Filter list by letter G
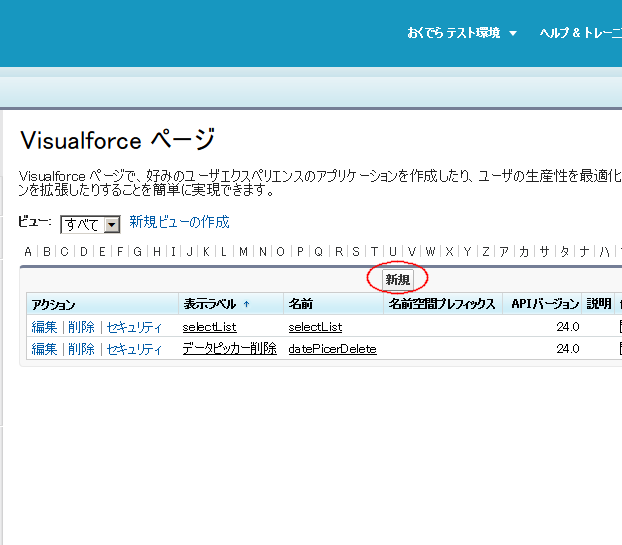 [x=138, y=252]
